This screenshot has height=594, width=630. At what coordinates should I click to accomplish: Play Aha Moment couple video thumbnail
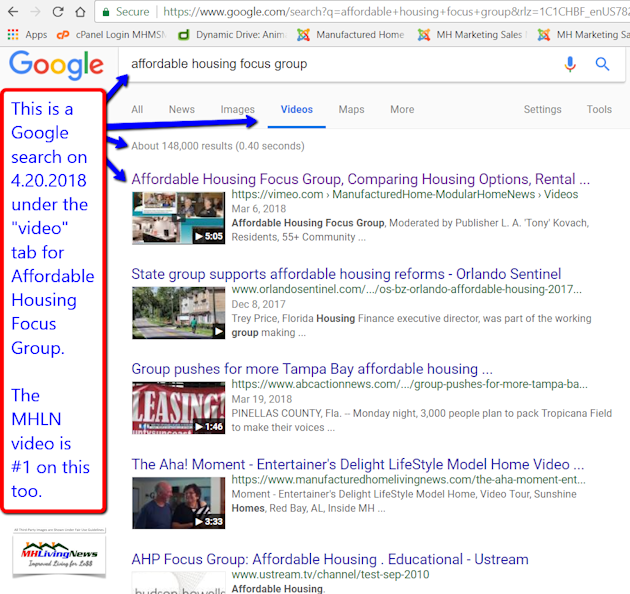178,503
